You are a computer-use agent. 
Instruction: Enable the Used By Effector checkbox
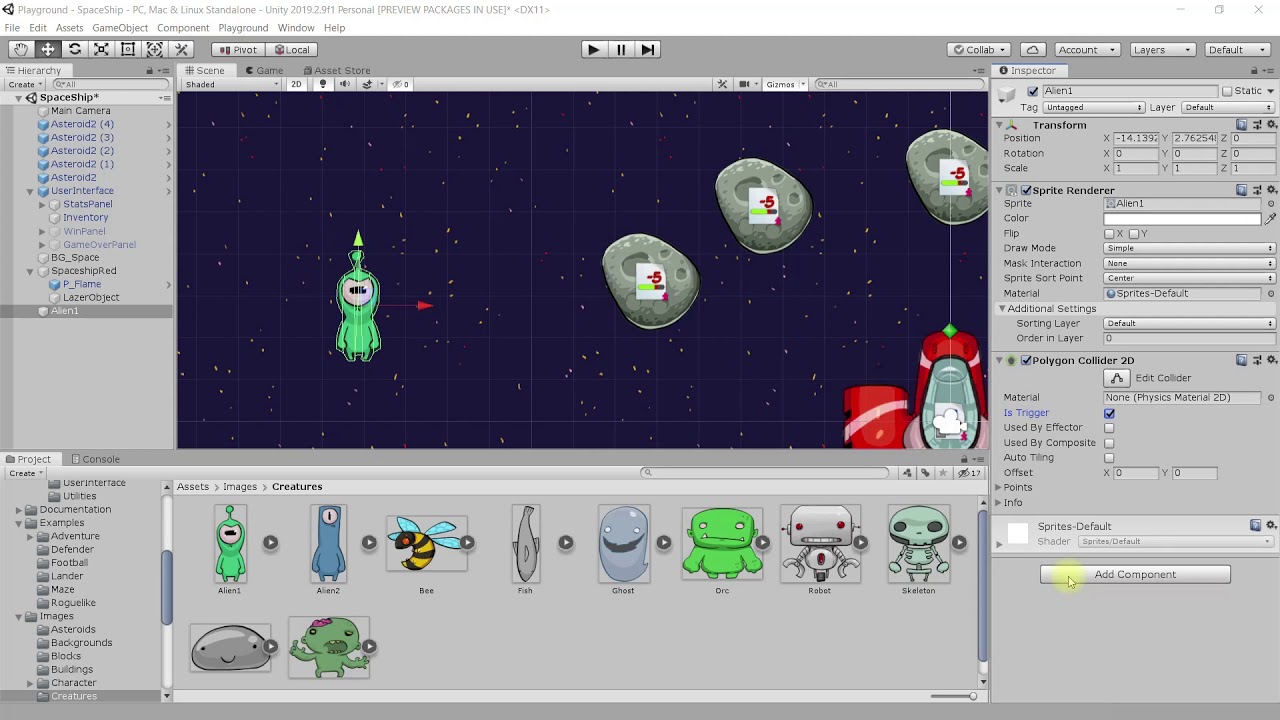click(1109, 428)
